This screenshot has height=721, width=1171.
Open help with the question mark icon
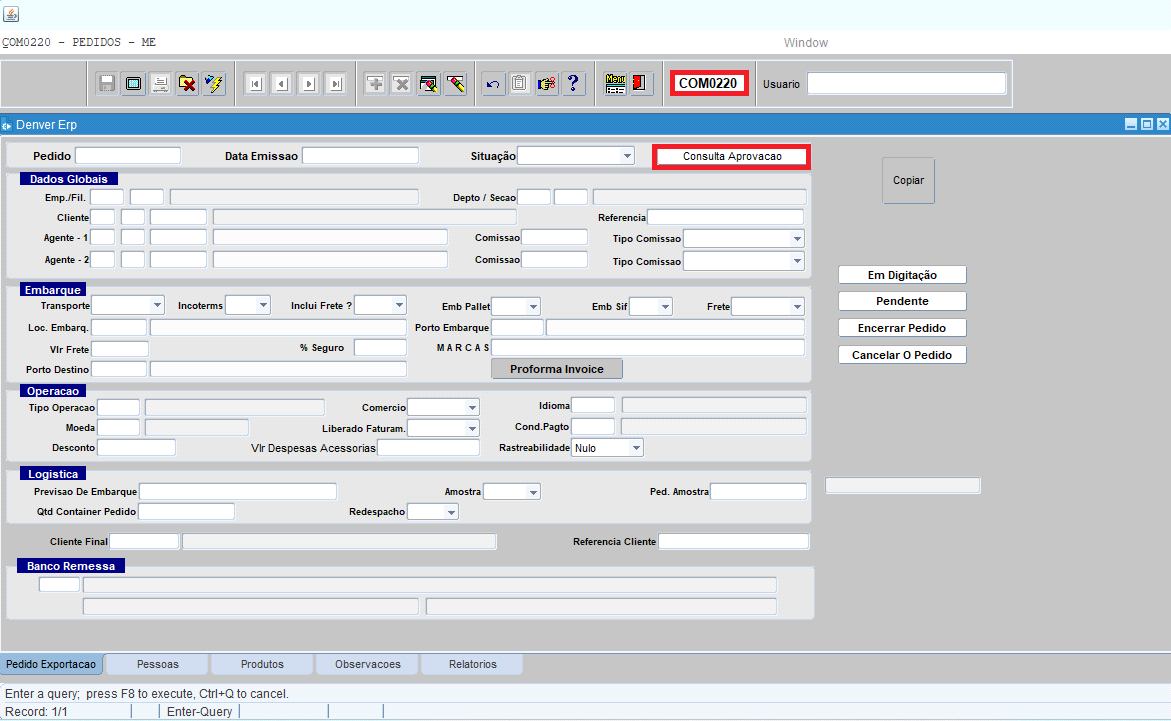(x=573, y=84)
